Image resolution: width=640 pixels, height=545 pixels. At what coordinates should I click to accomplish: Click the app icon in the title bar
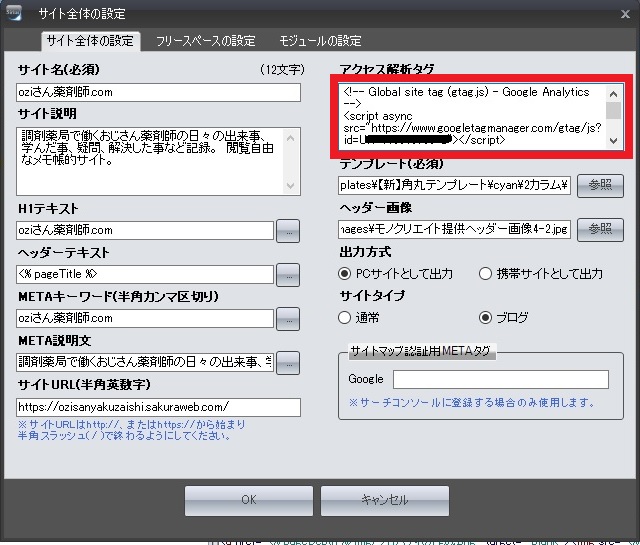[x=14, y=11]
